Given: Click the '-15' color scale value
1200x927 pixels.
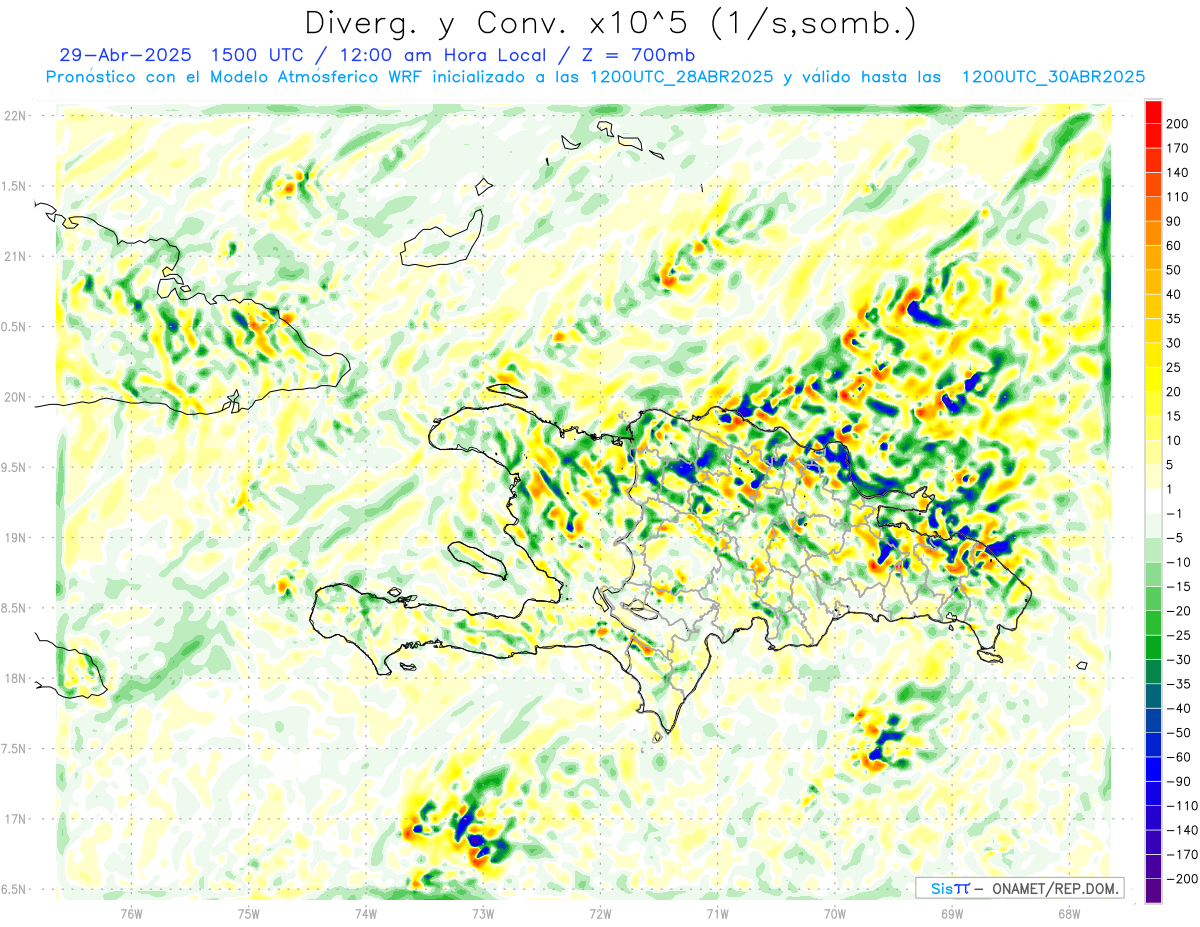Looking at the screenshot, I should click(1180, 586).
